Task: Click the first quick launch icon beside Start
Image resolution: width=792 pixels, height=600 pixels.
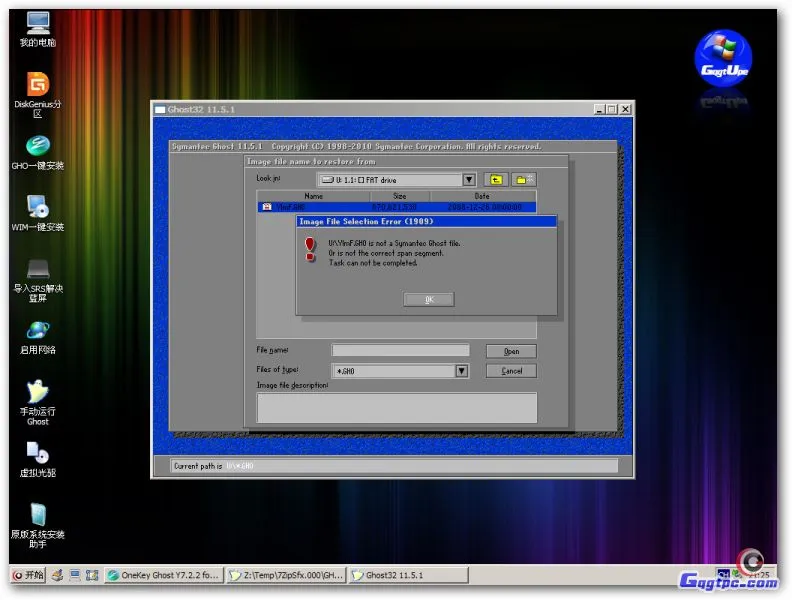Action: pos(58,575)
